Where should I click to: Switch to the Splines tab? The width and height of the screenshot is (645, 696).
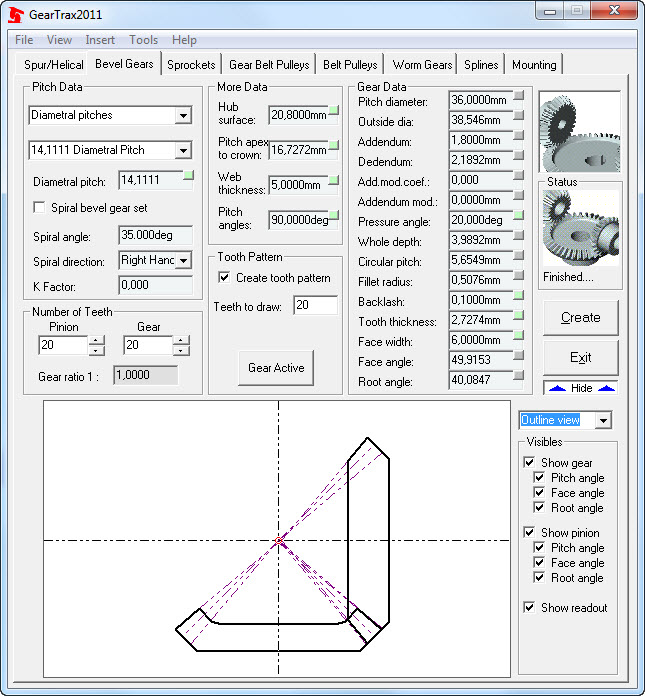coord(481,65)
